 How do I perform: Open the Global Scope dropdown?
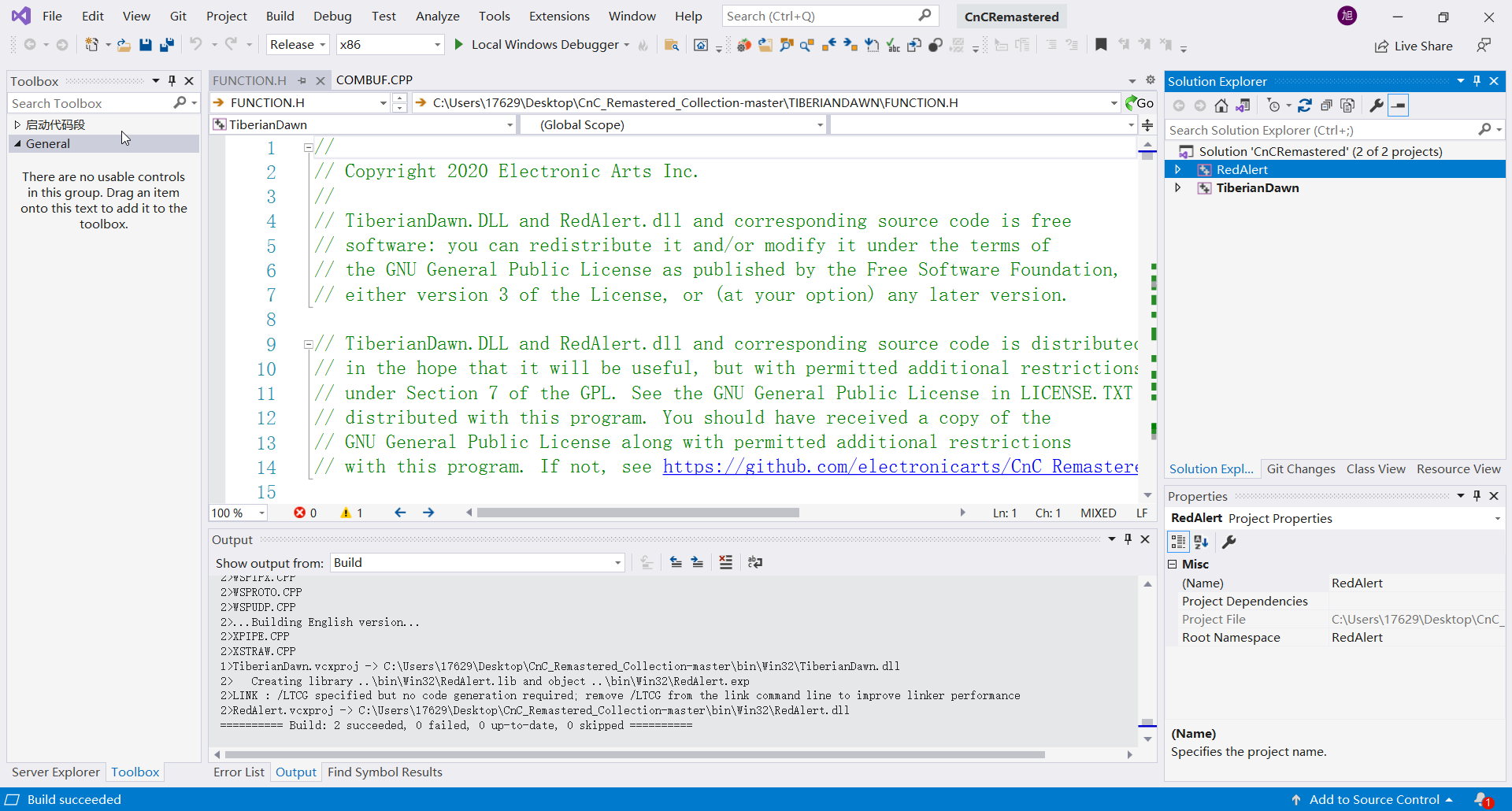pos(674,125)
